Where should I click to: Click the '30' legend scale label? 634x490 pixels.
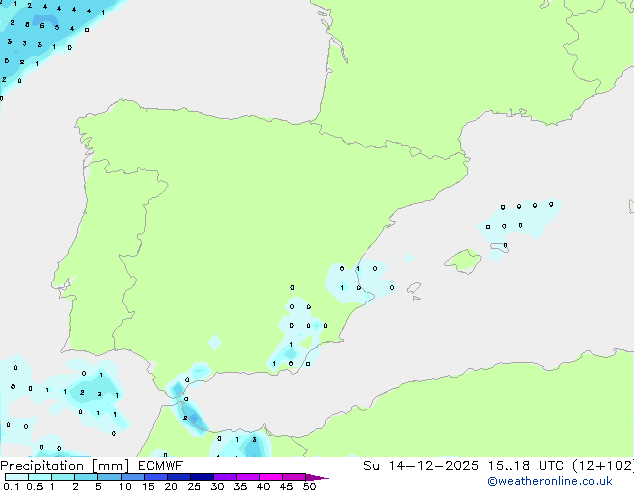tap(217, 486)
